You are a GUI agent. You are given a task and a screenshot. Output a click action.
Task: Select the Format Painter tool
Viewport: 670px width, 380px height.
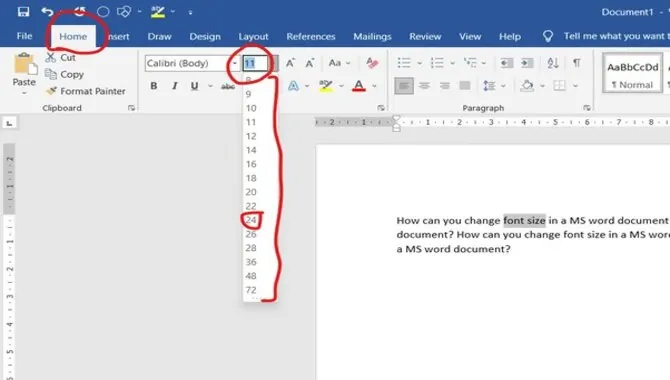86,91
